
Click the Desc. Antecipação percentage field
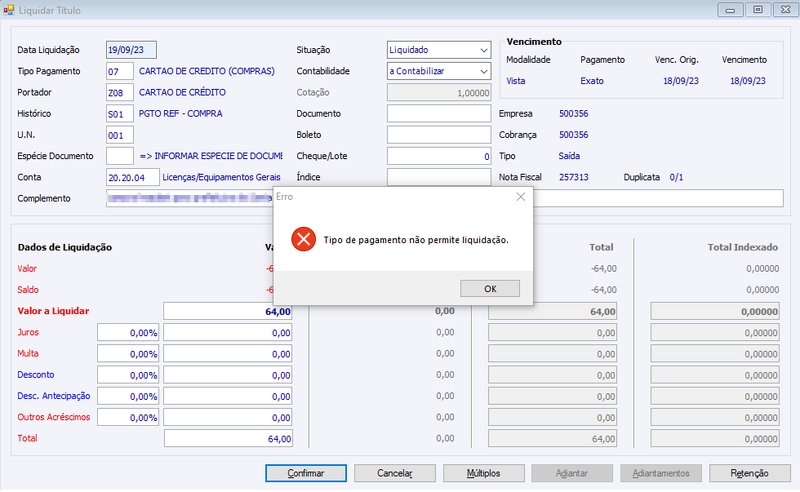click(x=128, y=397)
